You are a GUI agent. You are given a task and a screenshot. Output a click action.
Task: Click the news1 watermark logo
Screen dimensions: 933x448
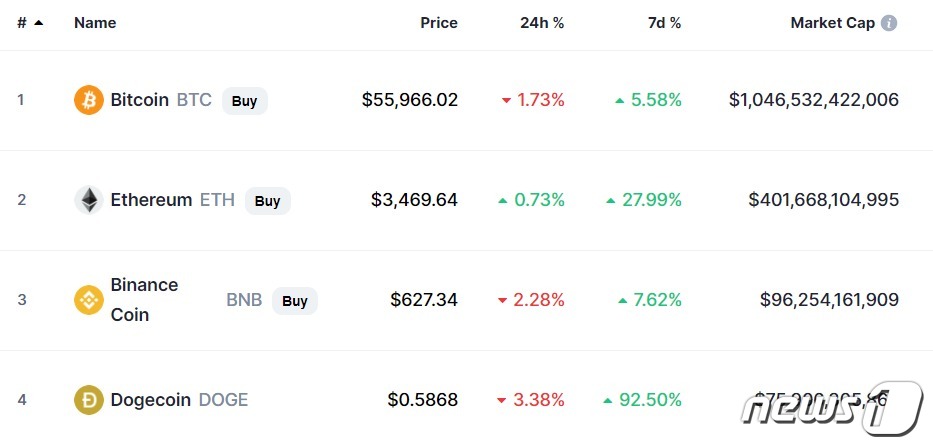pyautogui.click(x=832, y=409)
